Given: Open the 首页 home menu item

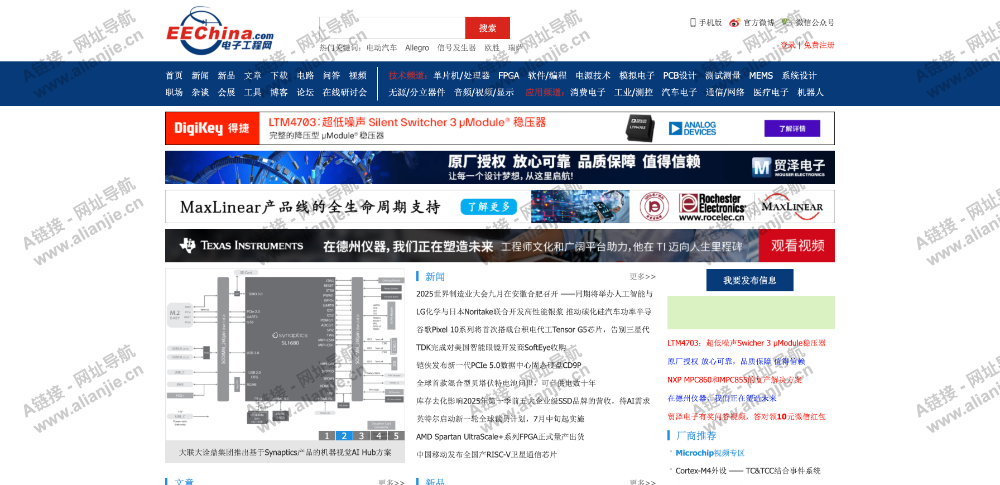Looking at the screenshot, I should click(174, 75).
